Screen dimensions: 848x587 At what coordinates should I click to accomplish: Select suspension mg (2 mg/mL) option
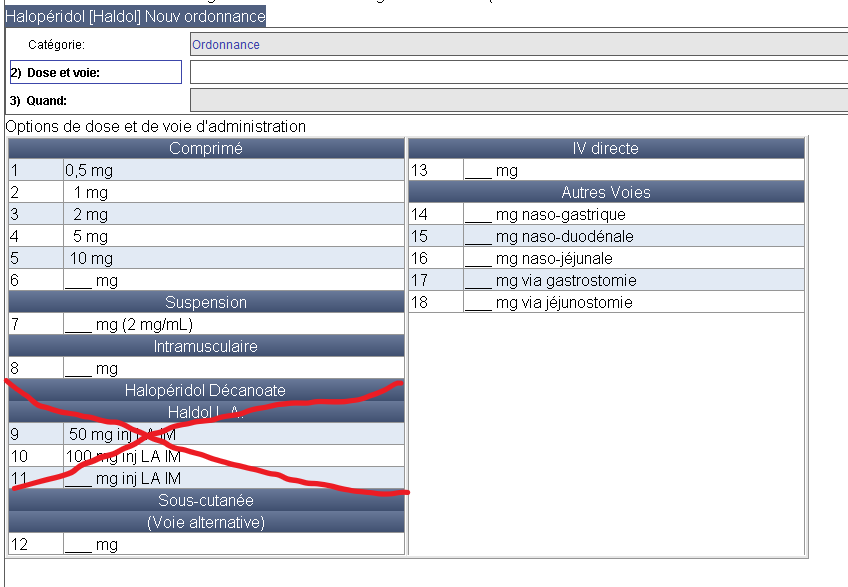(x=128, y=324)
